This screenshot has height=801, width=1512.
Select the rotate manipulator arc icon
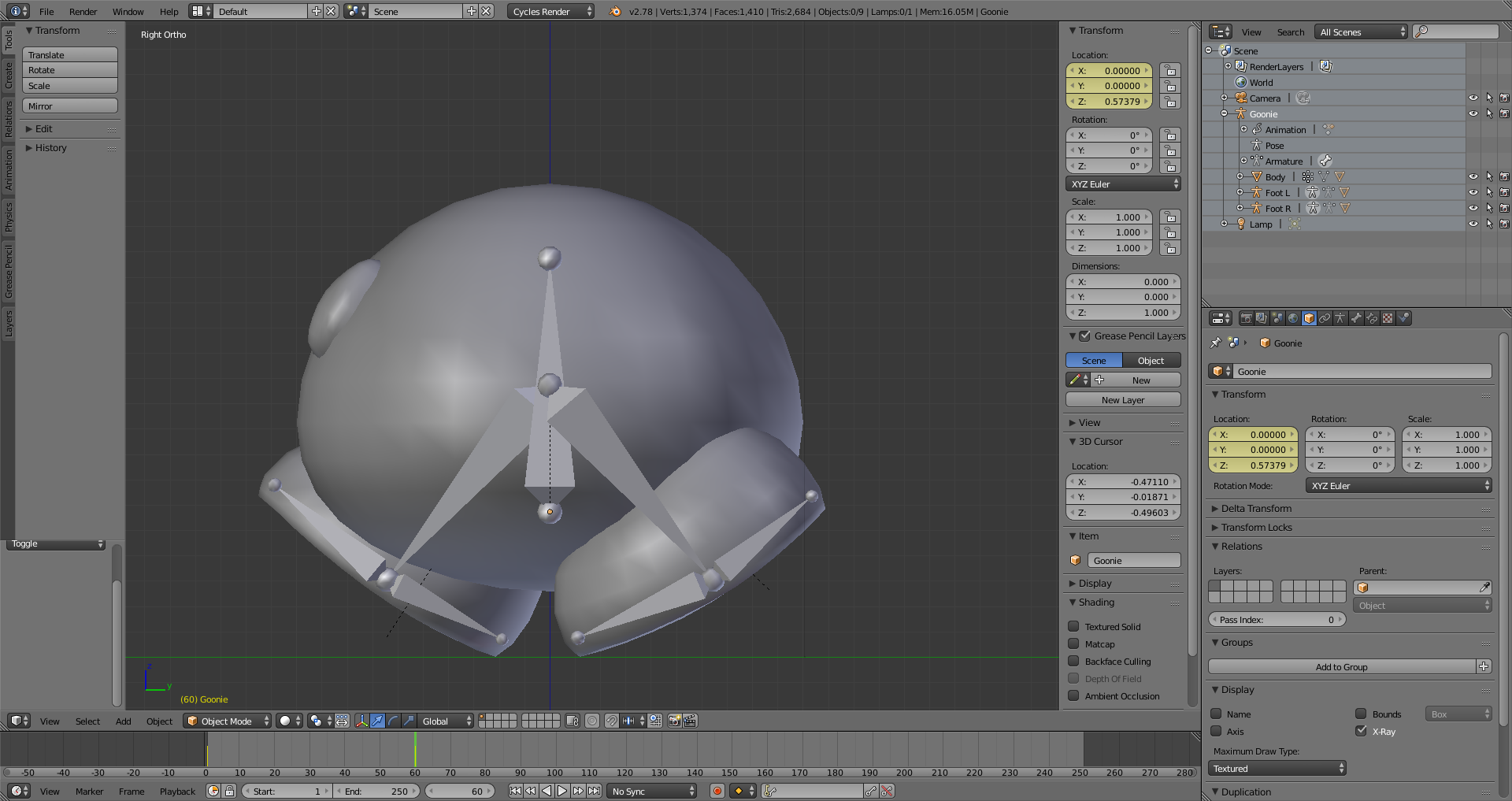393,721
